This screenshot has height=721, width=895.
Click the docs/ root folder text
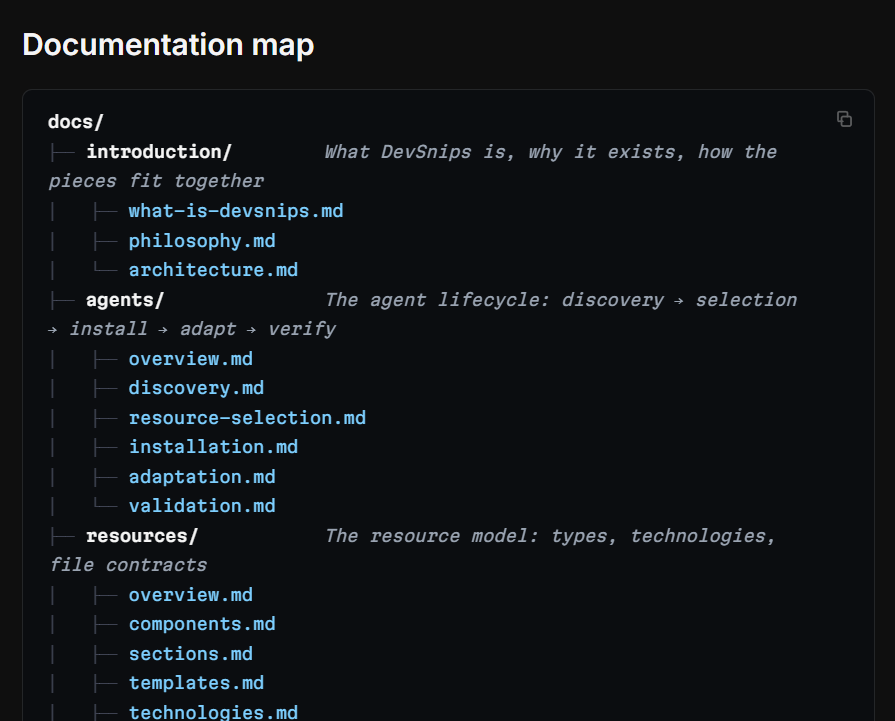click(x=75, y=122)
